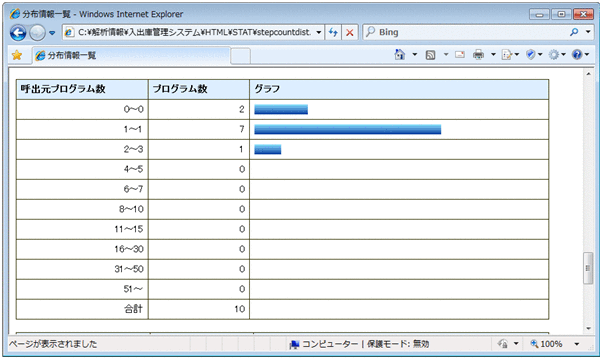Image resolution: width=603 pixels, height=360 pixels.
Task: Click the グラフ column header
Action: pos(399,89)
